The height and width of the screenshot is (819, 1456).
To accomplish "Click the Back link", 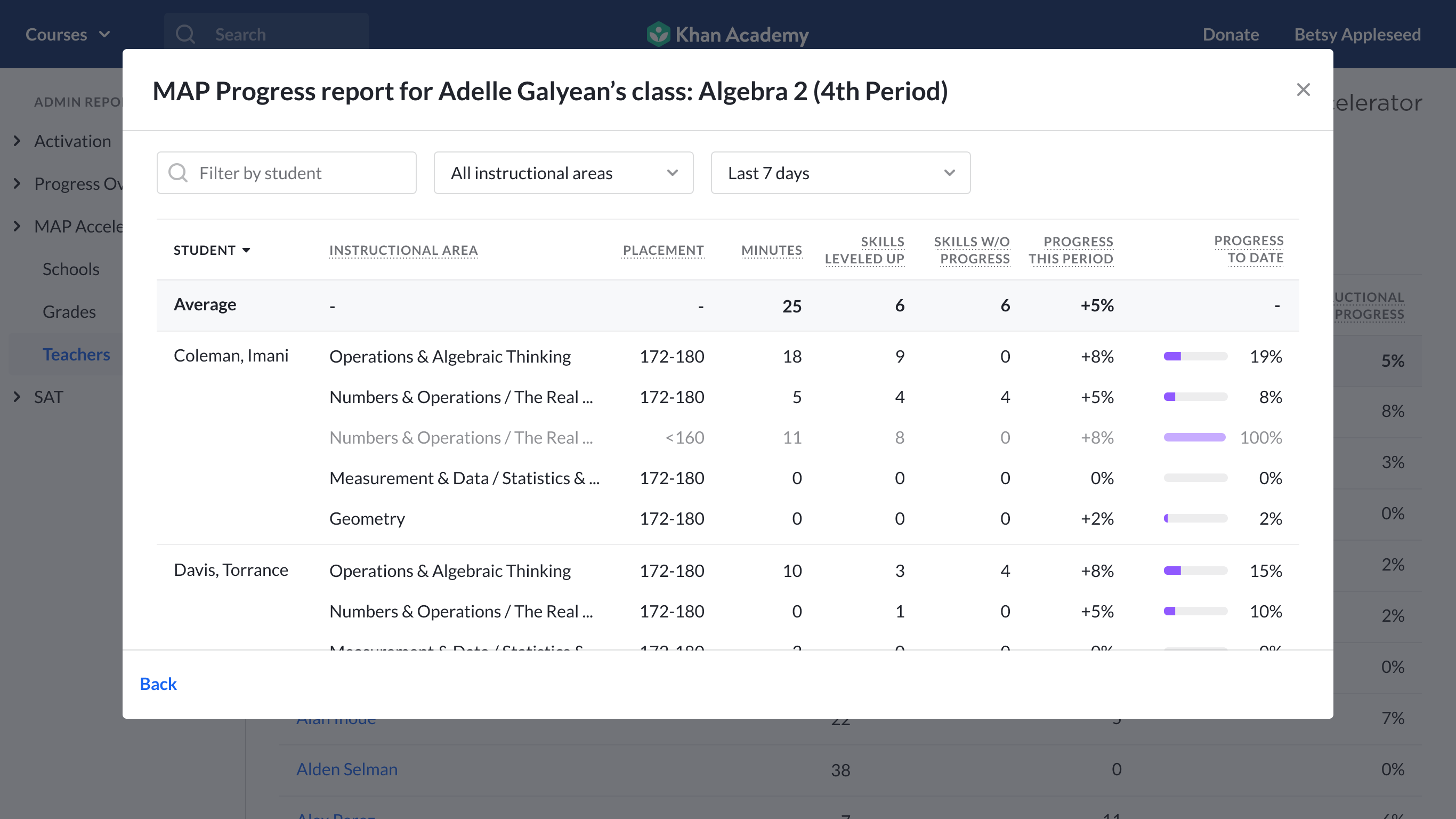I will point(158,684).
